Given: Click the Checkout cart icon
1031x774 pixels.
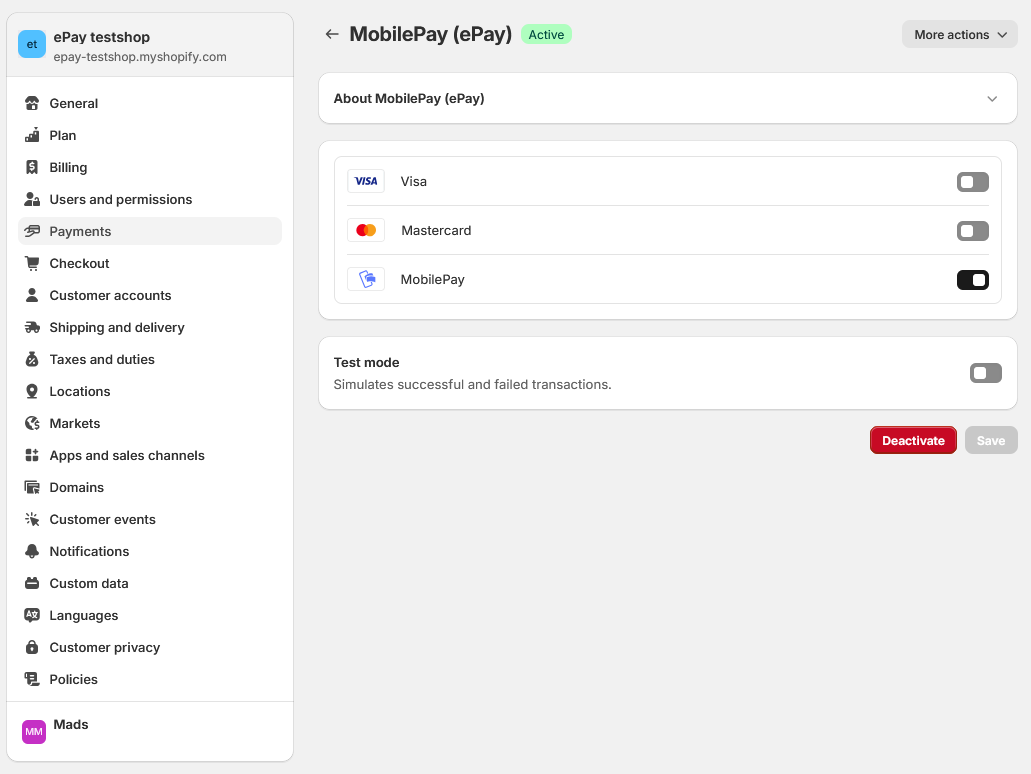Looking at the screenshot, I should pos(32,263).
